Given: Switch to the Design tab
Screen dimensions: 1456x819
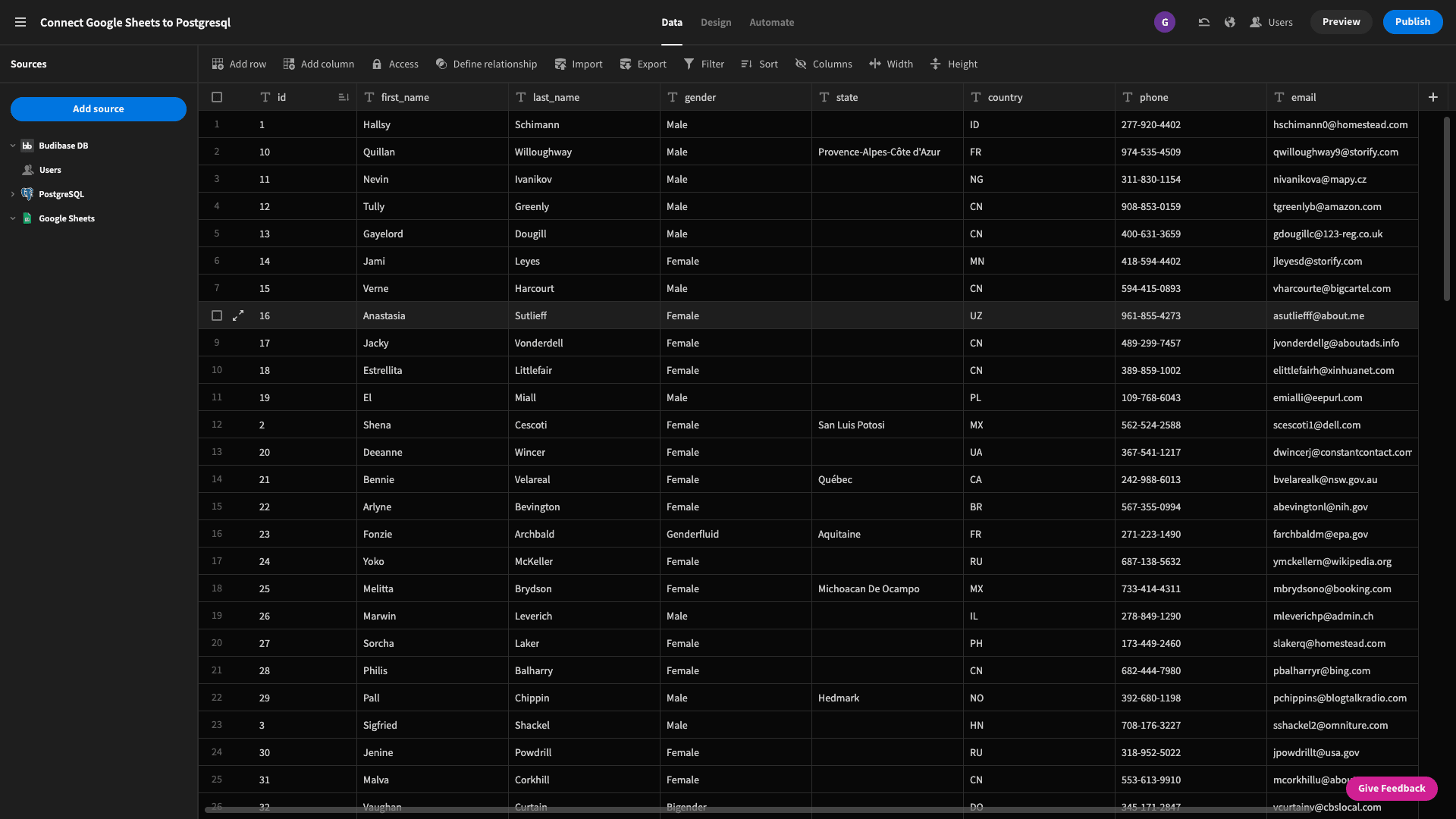Looking at the screenshot, I should pyautogui.click(x=716, y=22).
